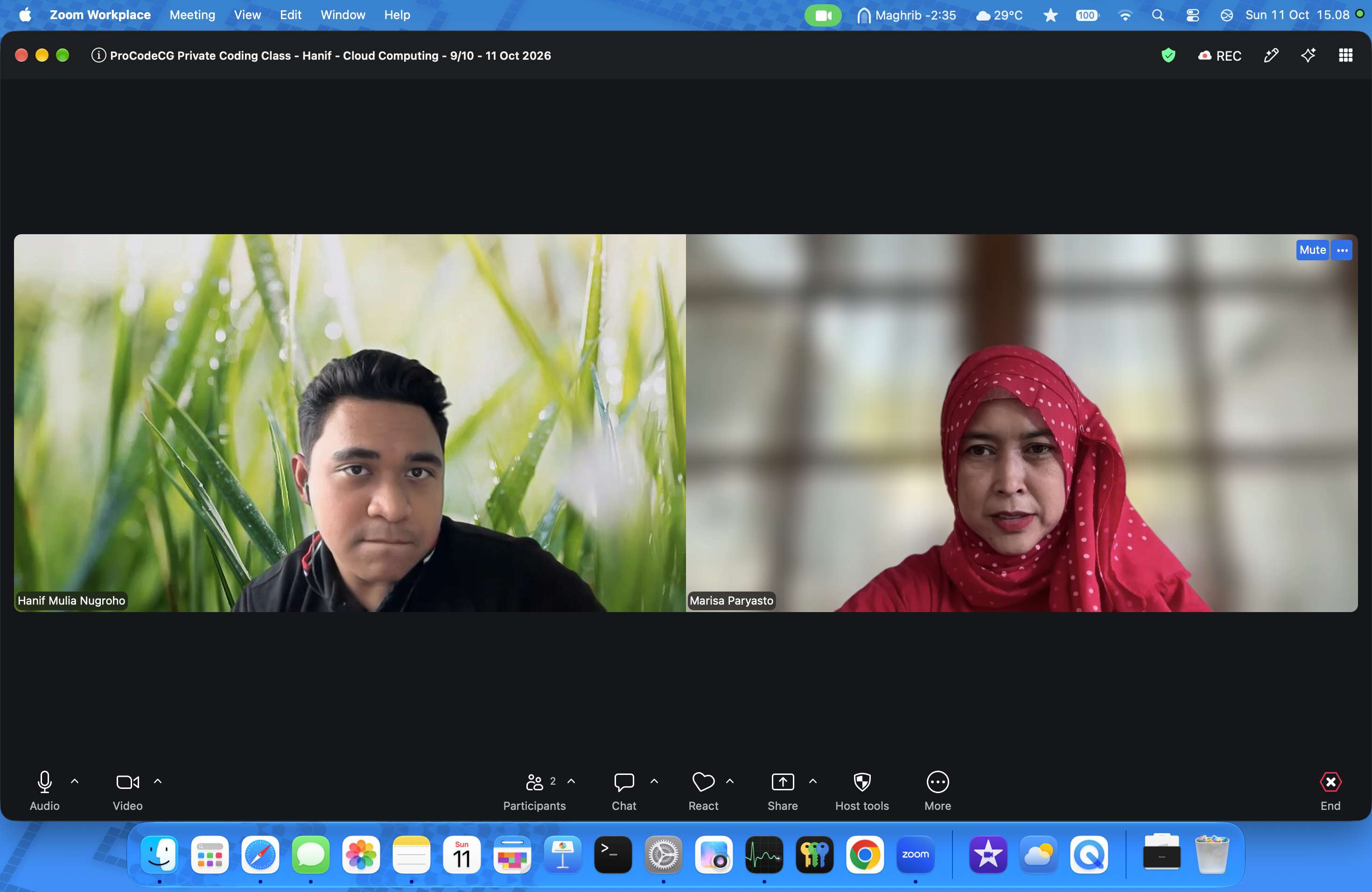
Task: Open the Maghrib prayer time menu bar item
Action: click(906, 15)
